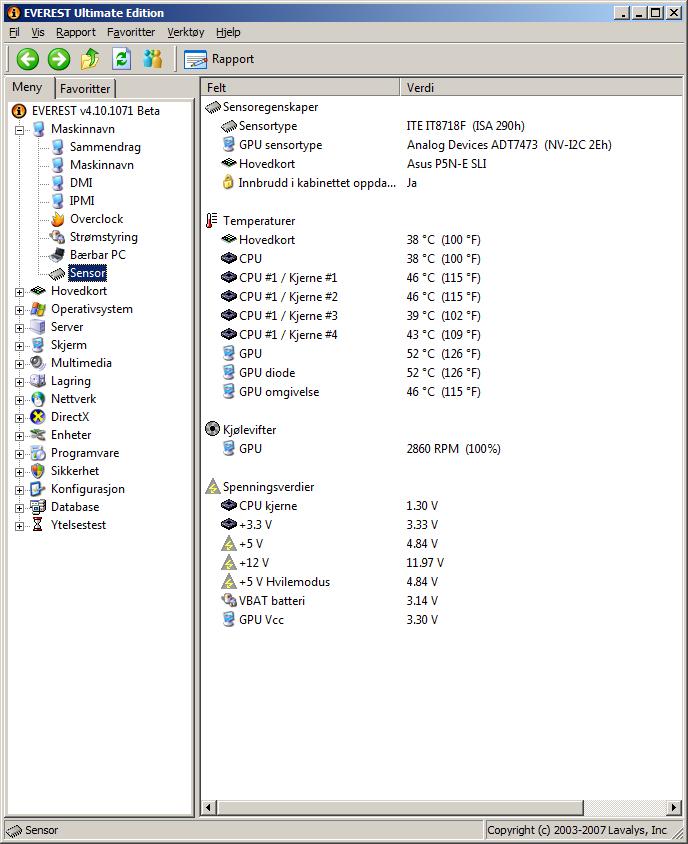The height and width of the screenshot is (844, 688).
Task: Click the green Forward arrow toolbar icon
Action: point(59,59)
